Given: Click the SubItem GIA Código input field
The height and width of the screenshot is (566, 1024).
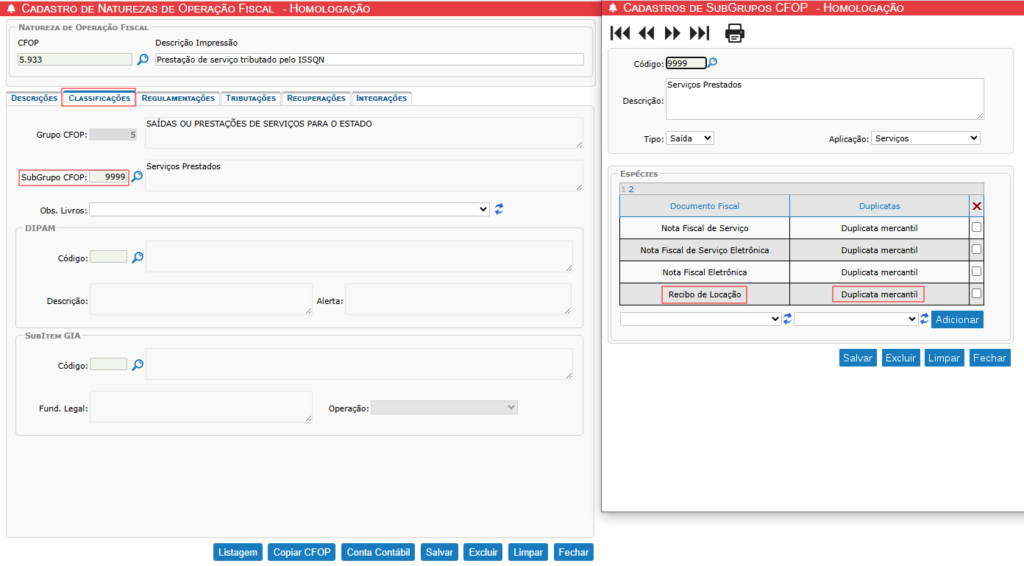Looking at the screenshot, I should (x=108, y=365).
